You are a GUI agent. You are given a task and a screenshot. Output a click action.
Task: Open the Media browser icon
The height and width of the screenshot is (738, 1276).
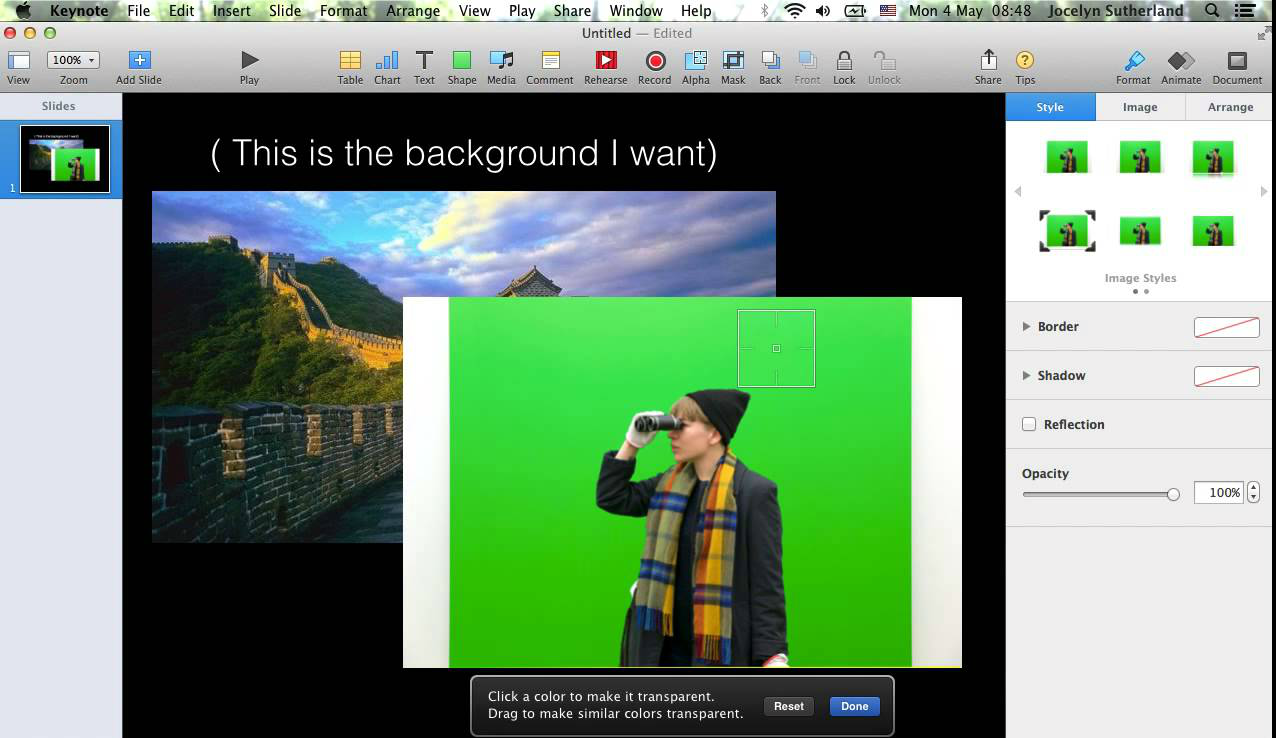coord(501,61)
